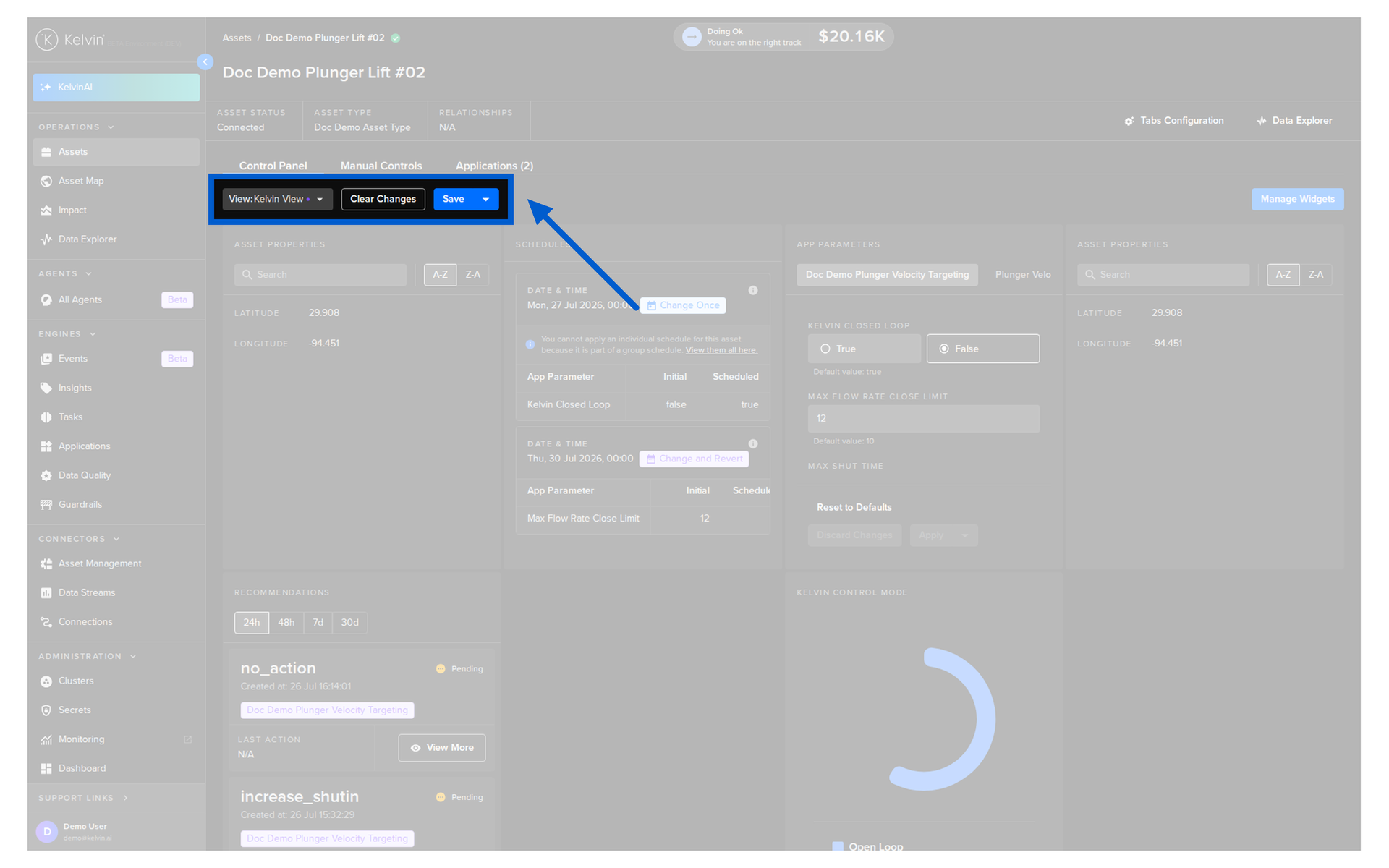Switch to Manual Controls tab
Viewport: 1389px width, 868px height.
click(x=381, y=166)
